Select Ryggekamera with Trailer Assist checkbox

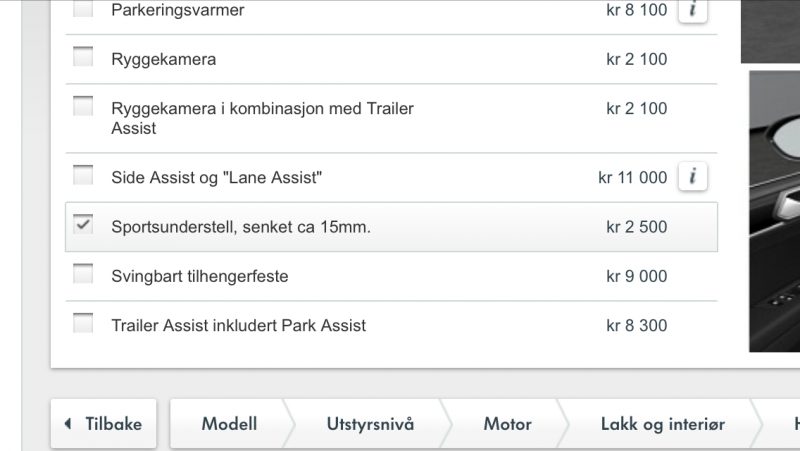click(83, 106)
